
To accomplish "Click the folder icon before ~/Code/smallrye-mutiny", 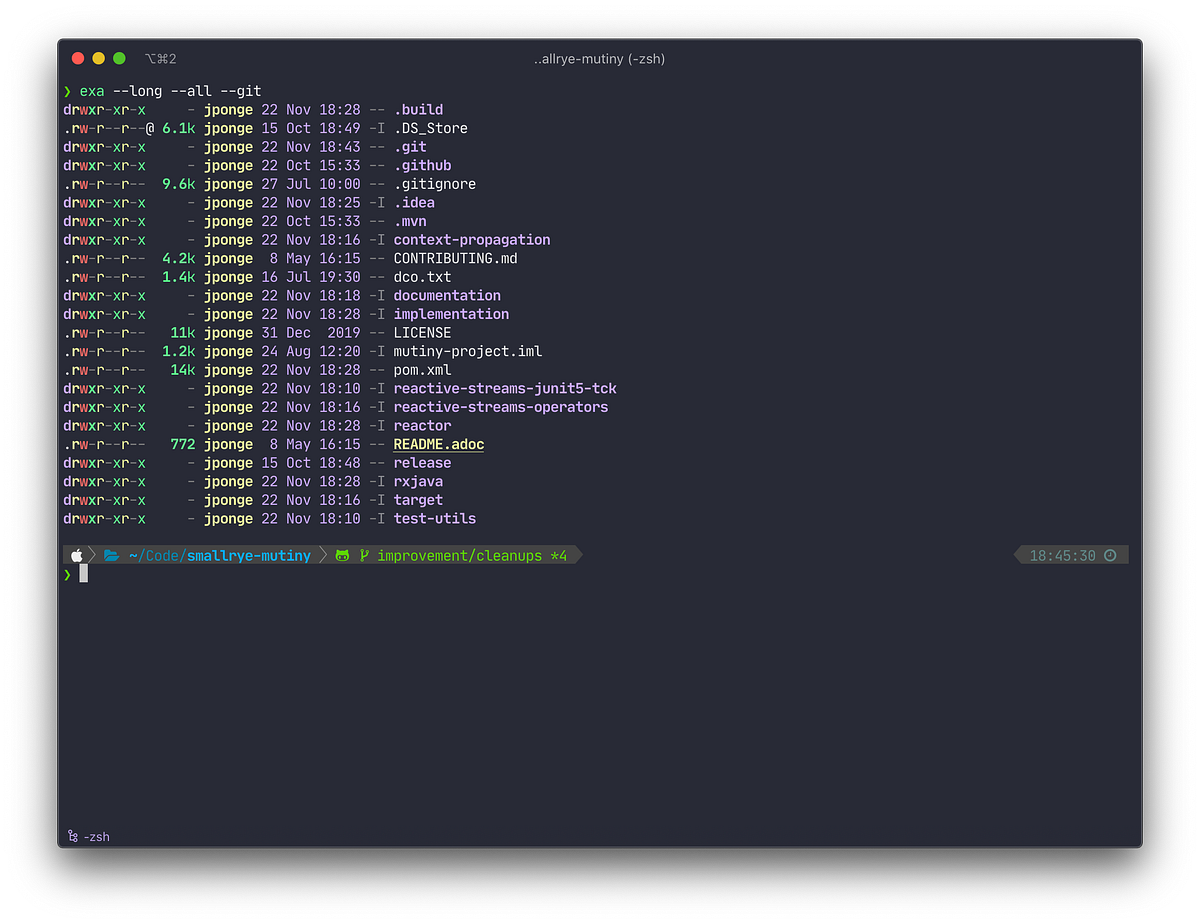I will [x=112, y=554].
